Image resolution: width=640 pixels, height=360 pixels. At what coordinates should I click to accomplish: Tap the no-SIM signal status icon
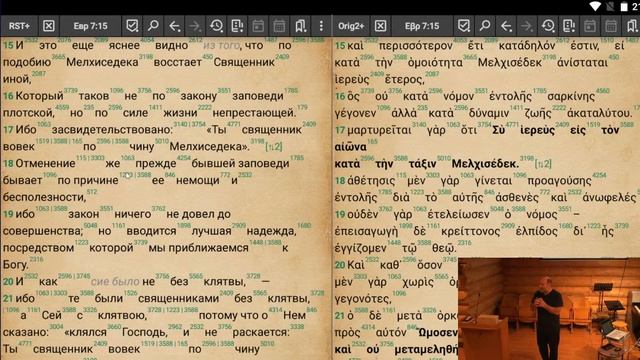(x=610, y=6)
